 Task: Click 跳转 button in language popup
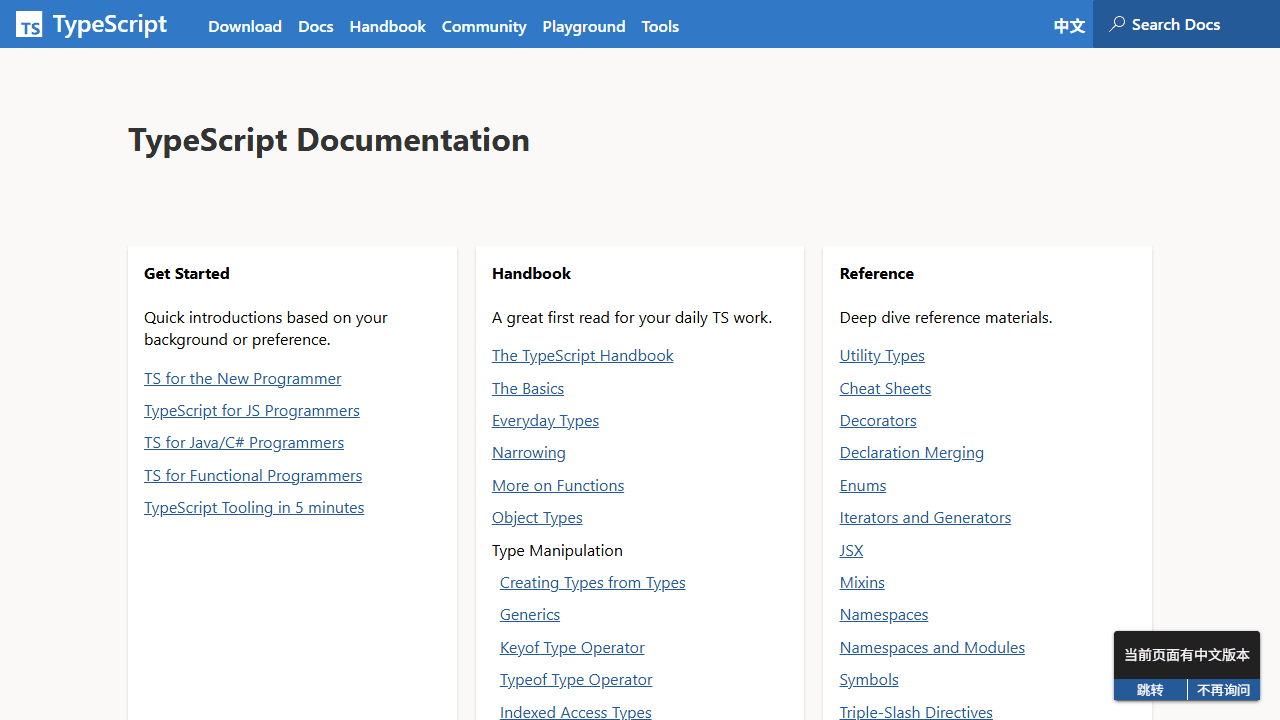1150,690
